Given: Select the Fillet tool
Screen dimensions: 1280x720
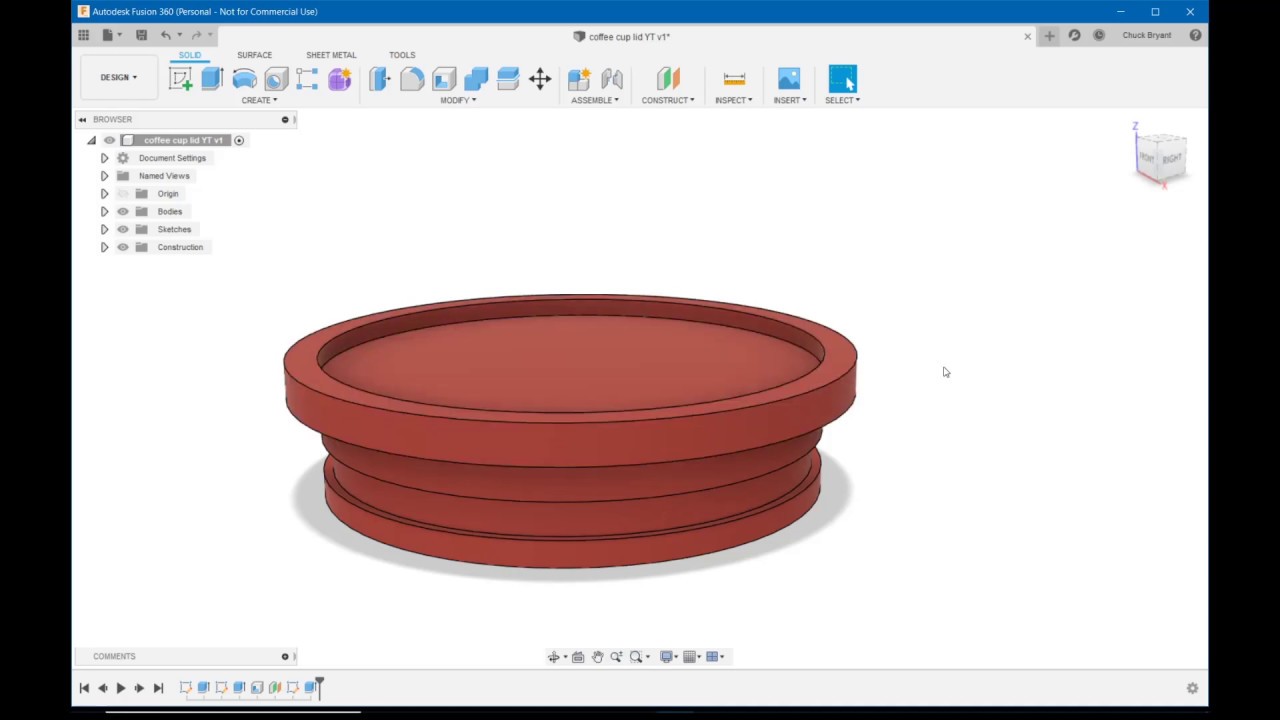Looking at the screenshot, I should point(412,79).
